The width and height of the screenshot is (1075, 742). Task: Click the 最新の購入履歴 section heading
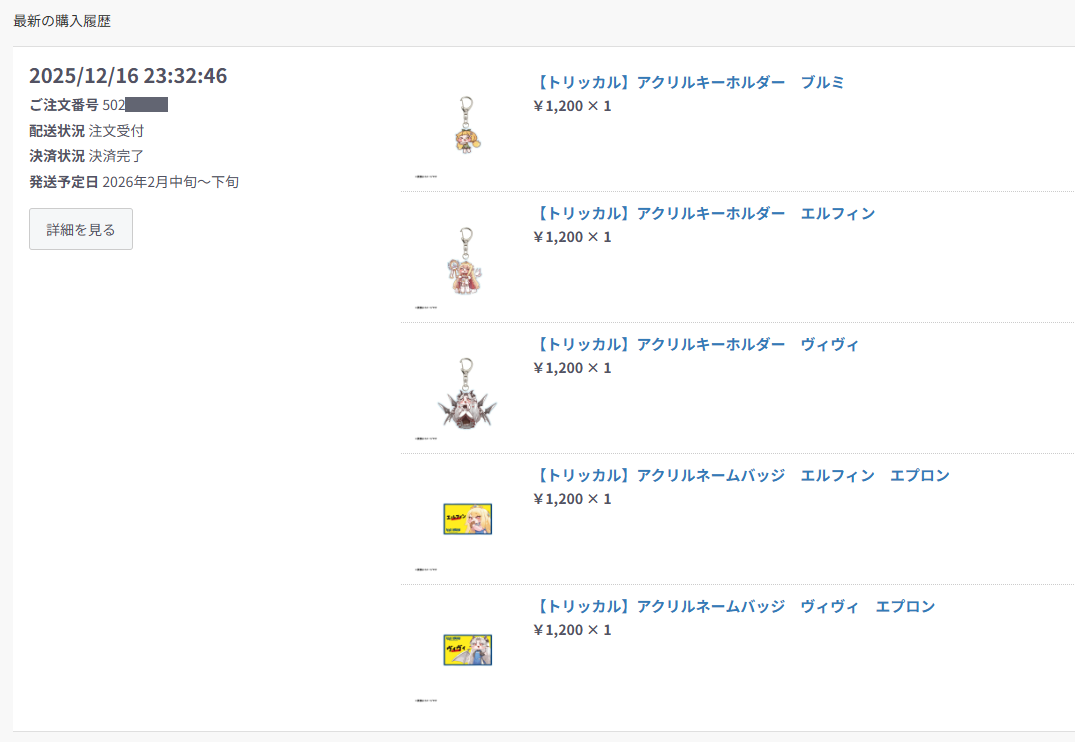[62, 21]
